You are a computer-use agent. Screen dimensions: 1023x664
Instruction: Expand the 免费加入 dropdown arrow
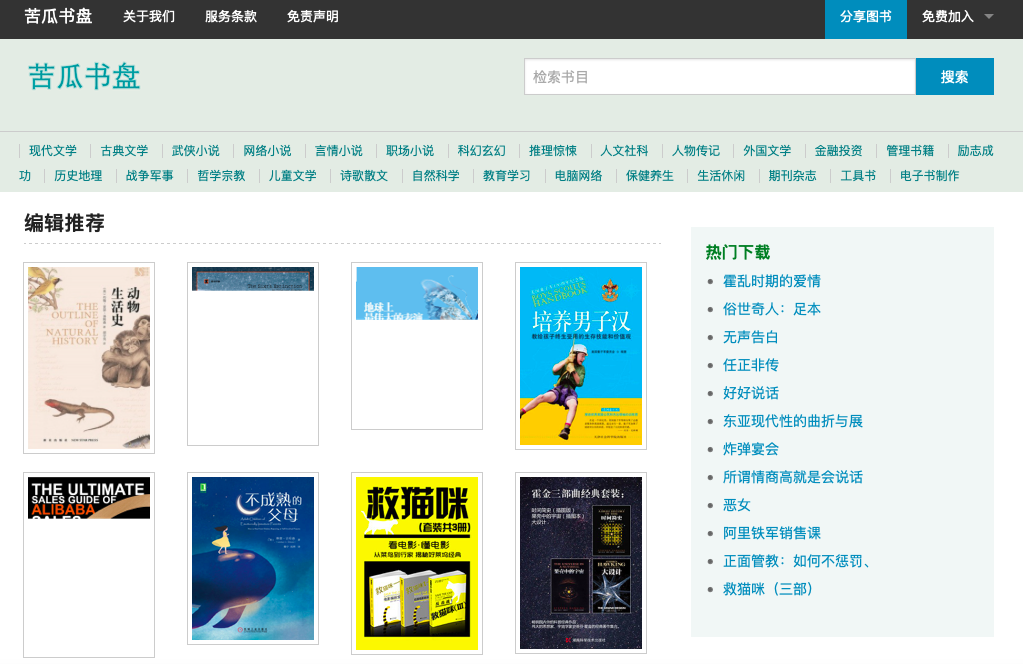pos(989,17)
